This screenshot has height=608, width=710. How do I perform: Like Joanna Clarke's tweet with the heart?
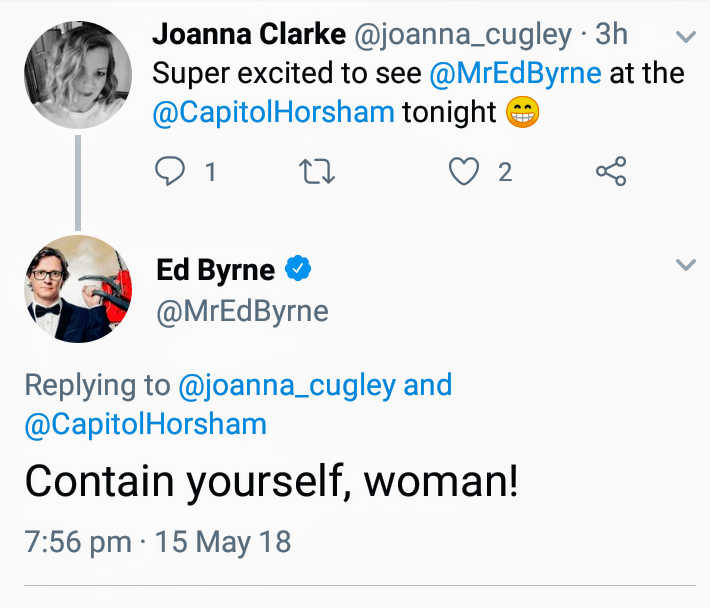click(463, 172)
